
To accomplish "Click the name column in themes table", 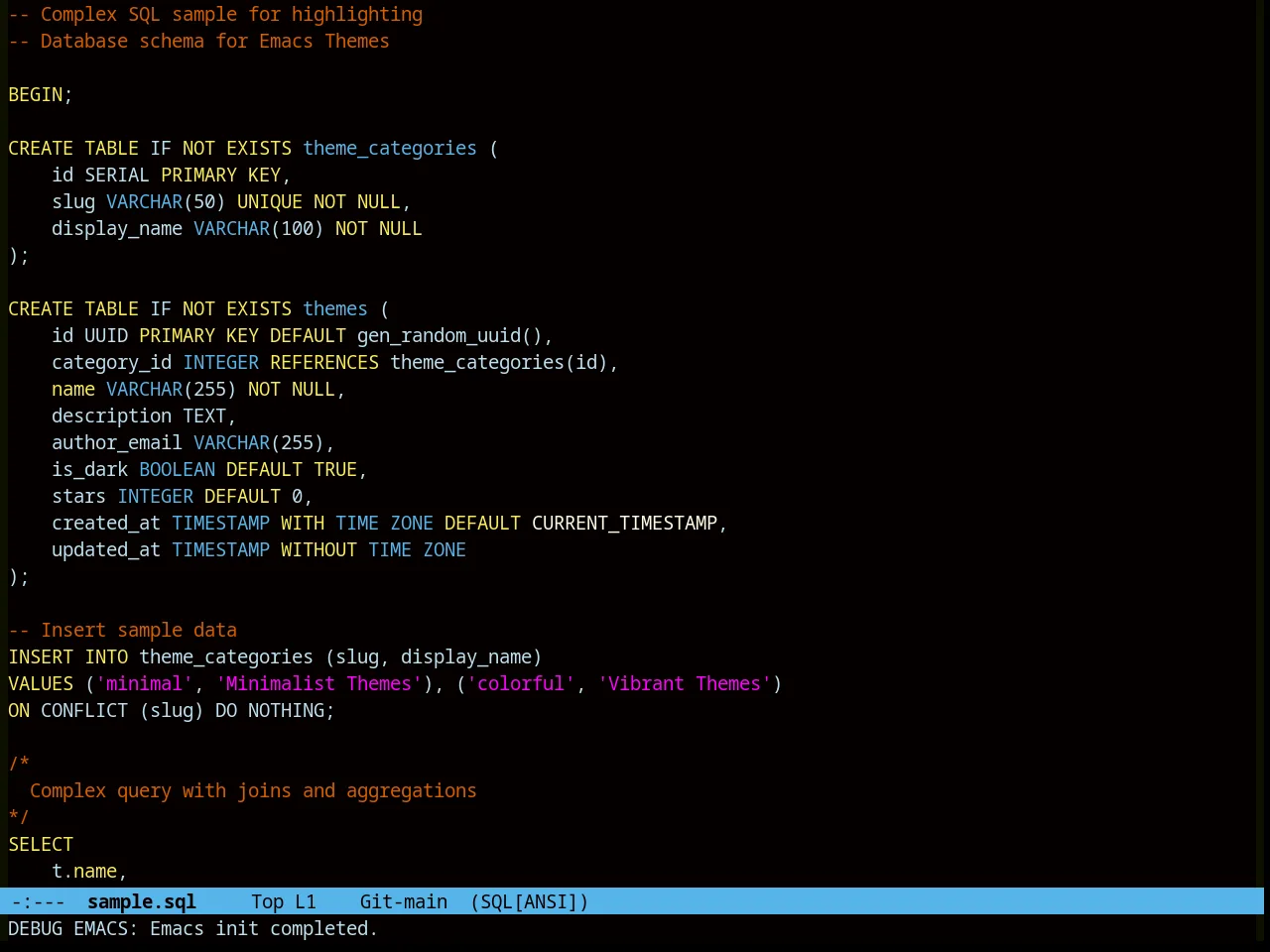I will 73,389.
